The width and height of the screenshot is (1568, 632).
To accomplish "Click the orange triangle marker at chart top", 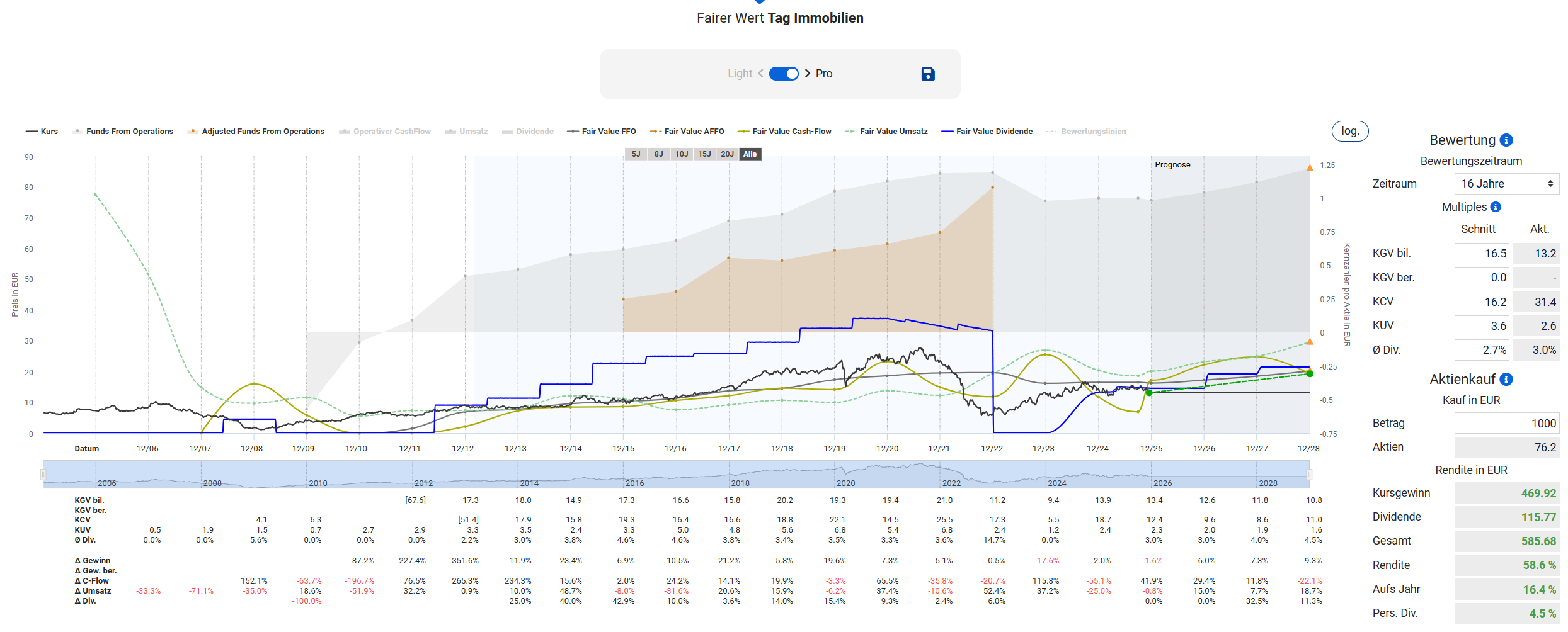I will click(x=1310, y=168).
